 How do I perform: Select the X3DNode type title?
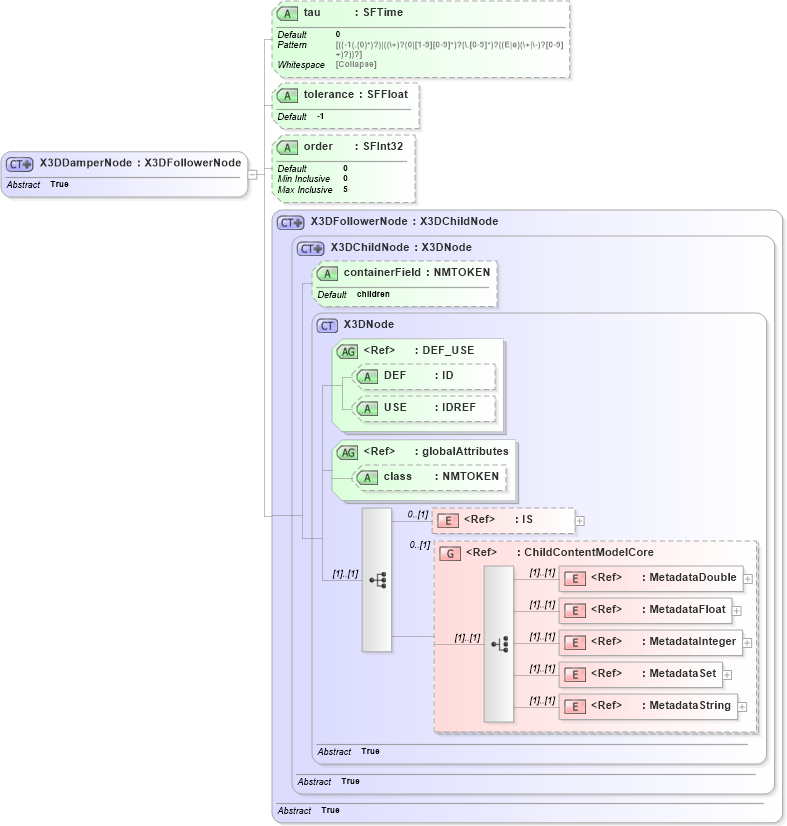(369, 324)
